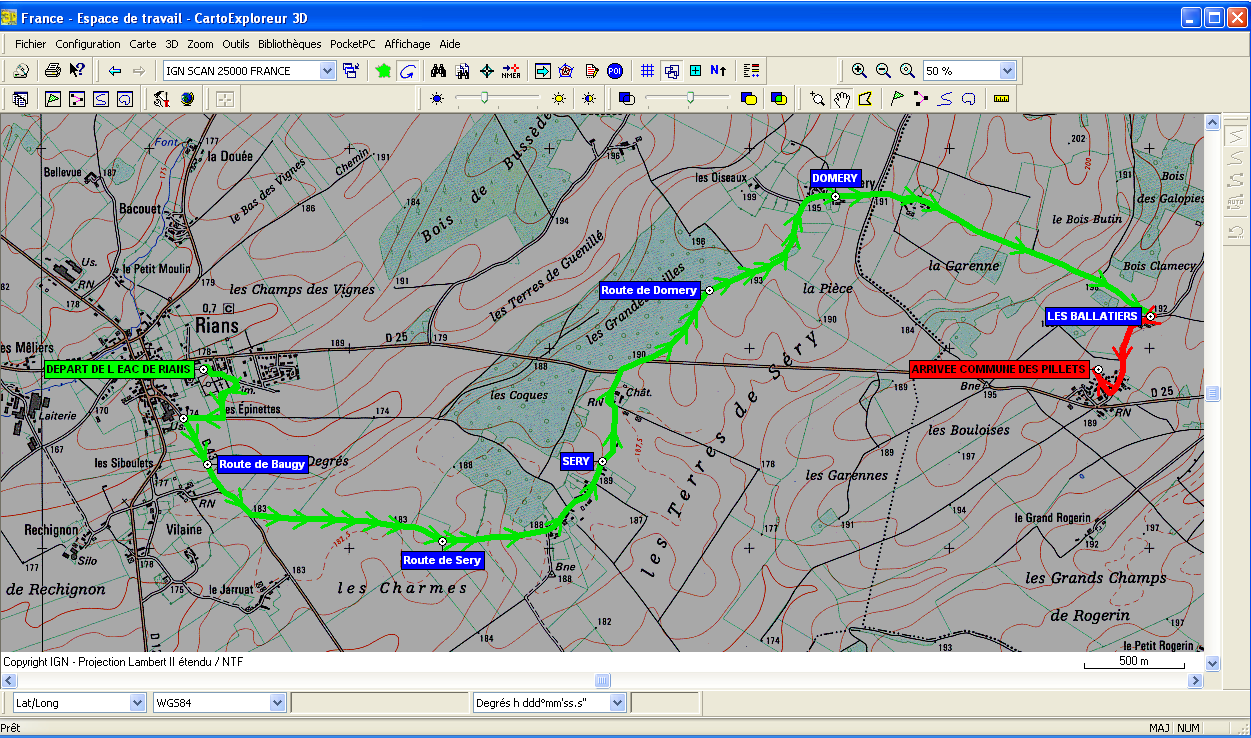Click the DOMERY waypoint label
The image size is (1251, 738).
[x=835, y=179]
